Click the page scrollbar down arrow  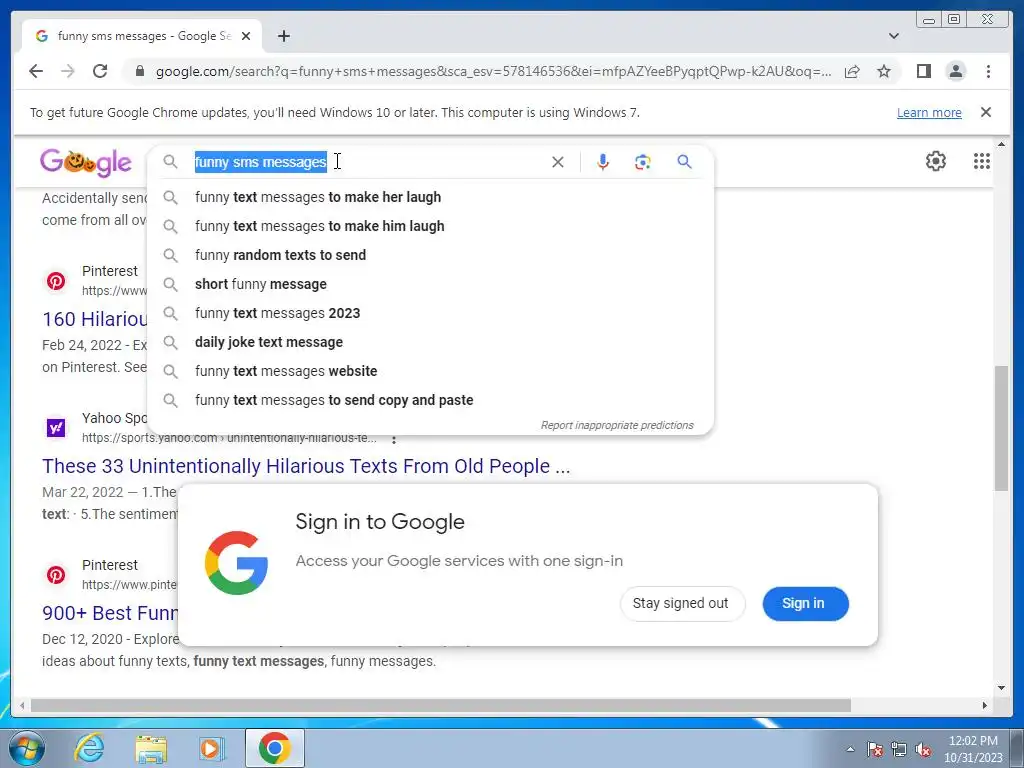click(x=1001, y=688)
